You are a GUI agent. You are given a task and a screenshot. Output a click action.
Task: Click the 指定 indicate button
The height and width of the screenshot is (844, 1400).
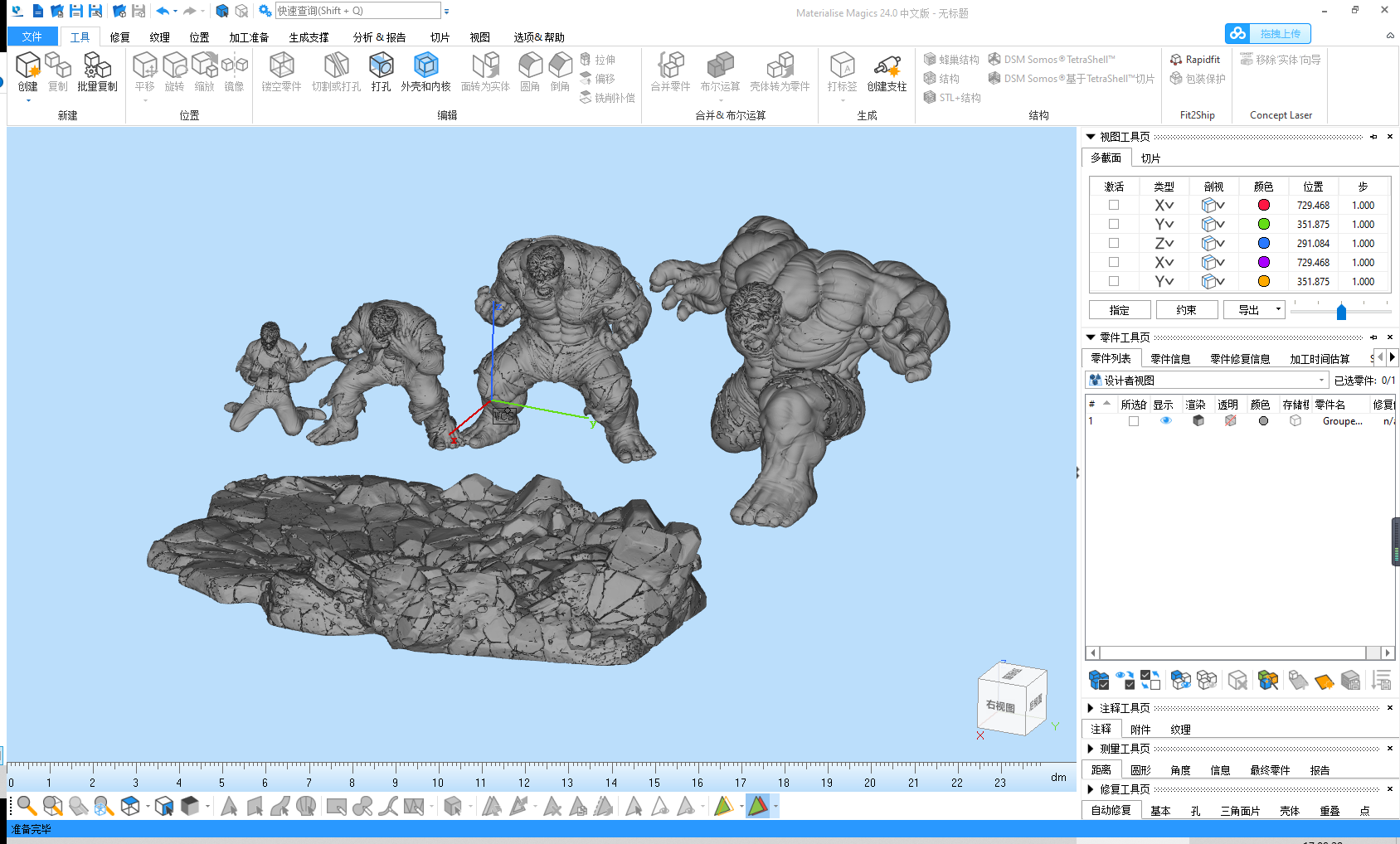[1120, 309]
